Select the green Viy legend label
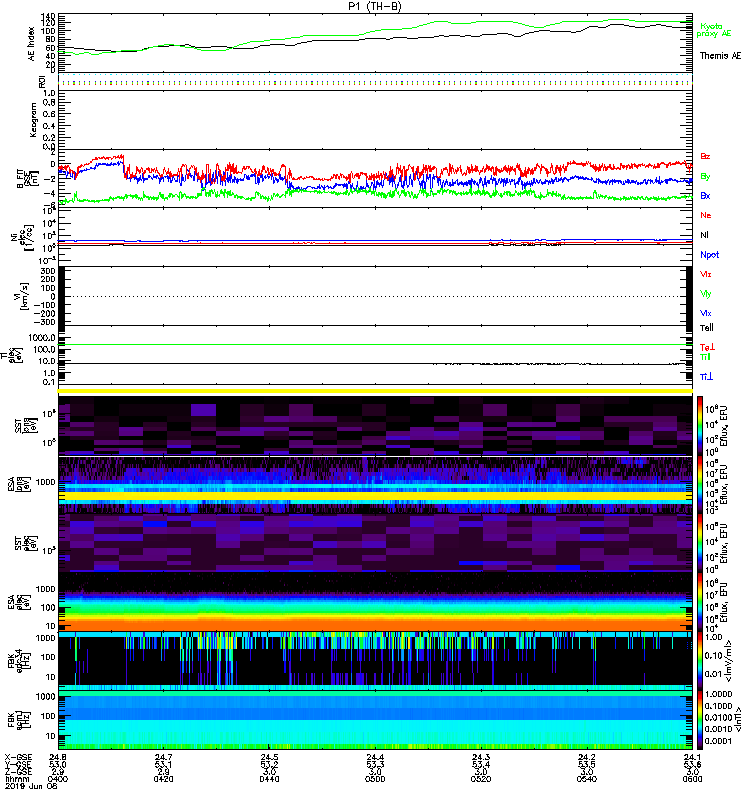Viewport: 750px width, 800px height. click(x=706, y=294)
